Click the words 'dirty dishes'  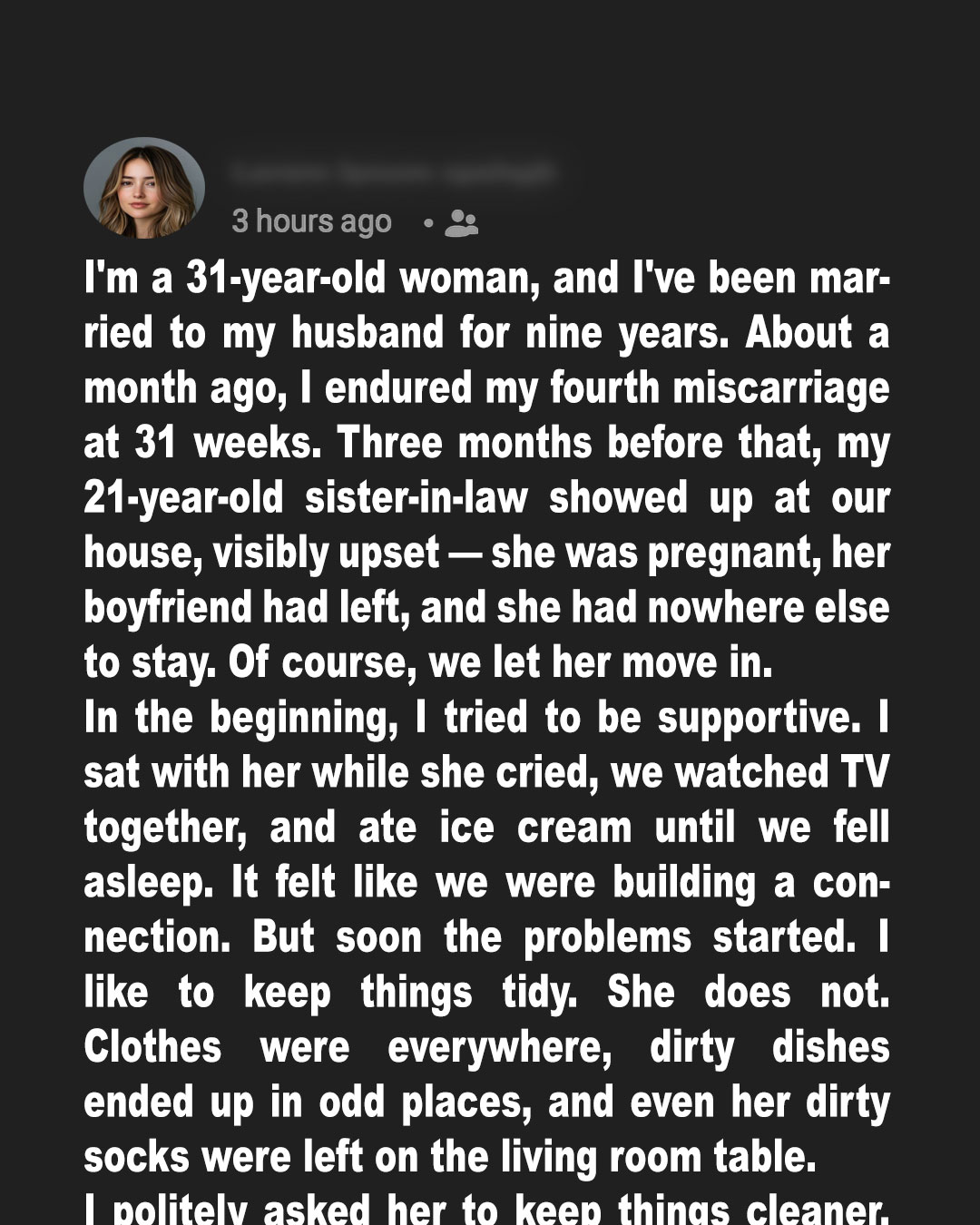click(x=769, y=1048)
